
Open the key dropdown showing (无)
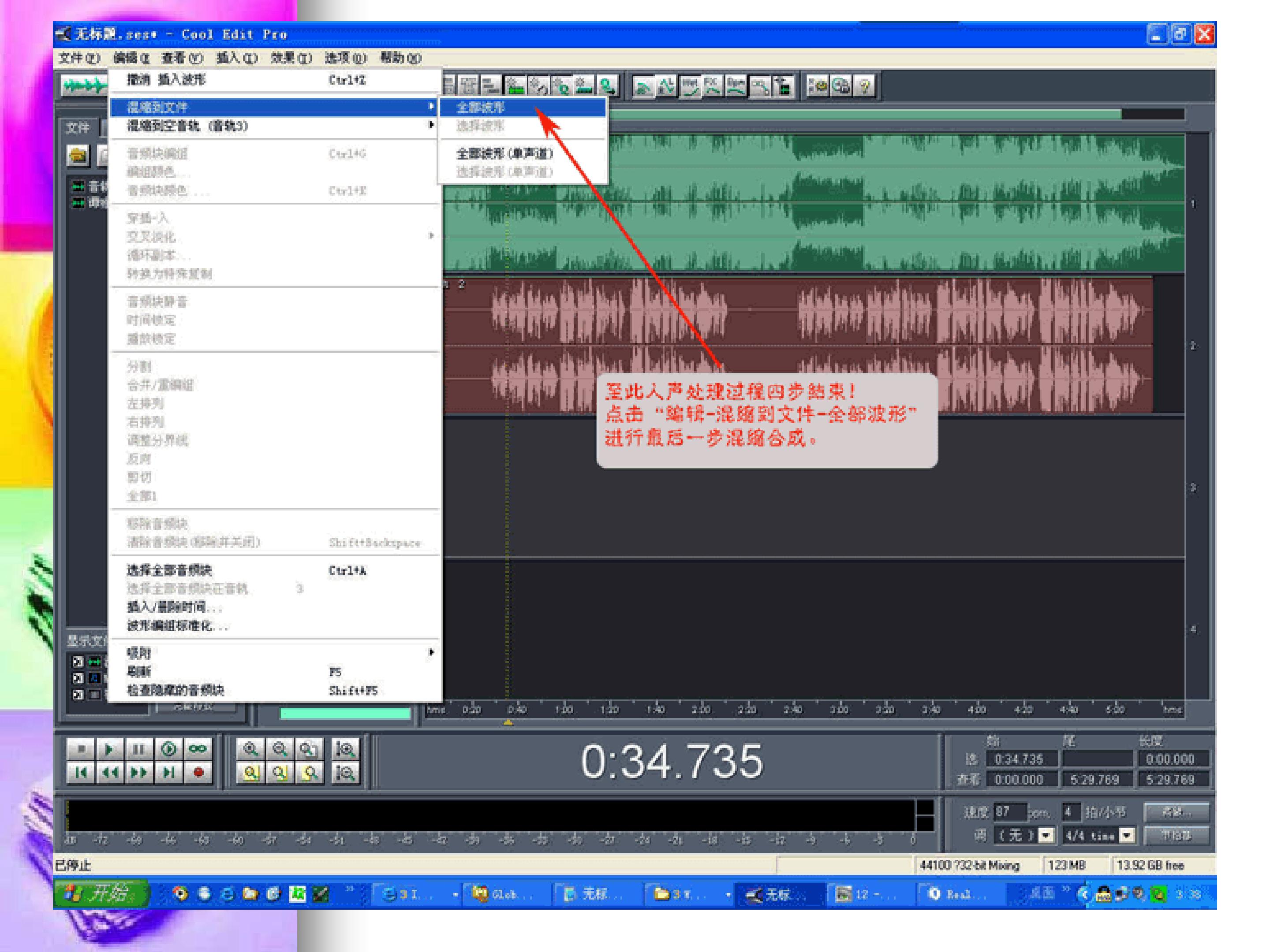1047,835
